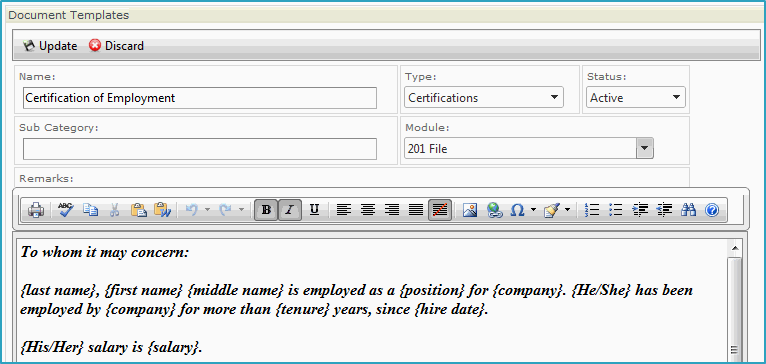Open the Type dropdown showing Certifications

[x=484, y=97]
